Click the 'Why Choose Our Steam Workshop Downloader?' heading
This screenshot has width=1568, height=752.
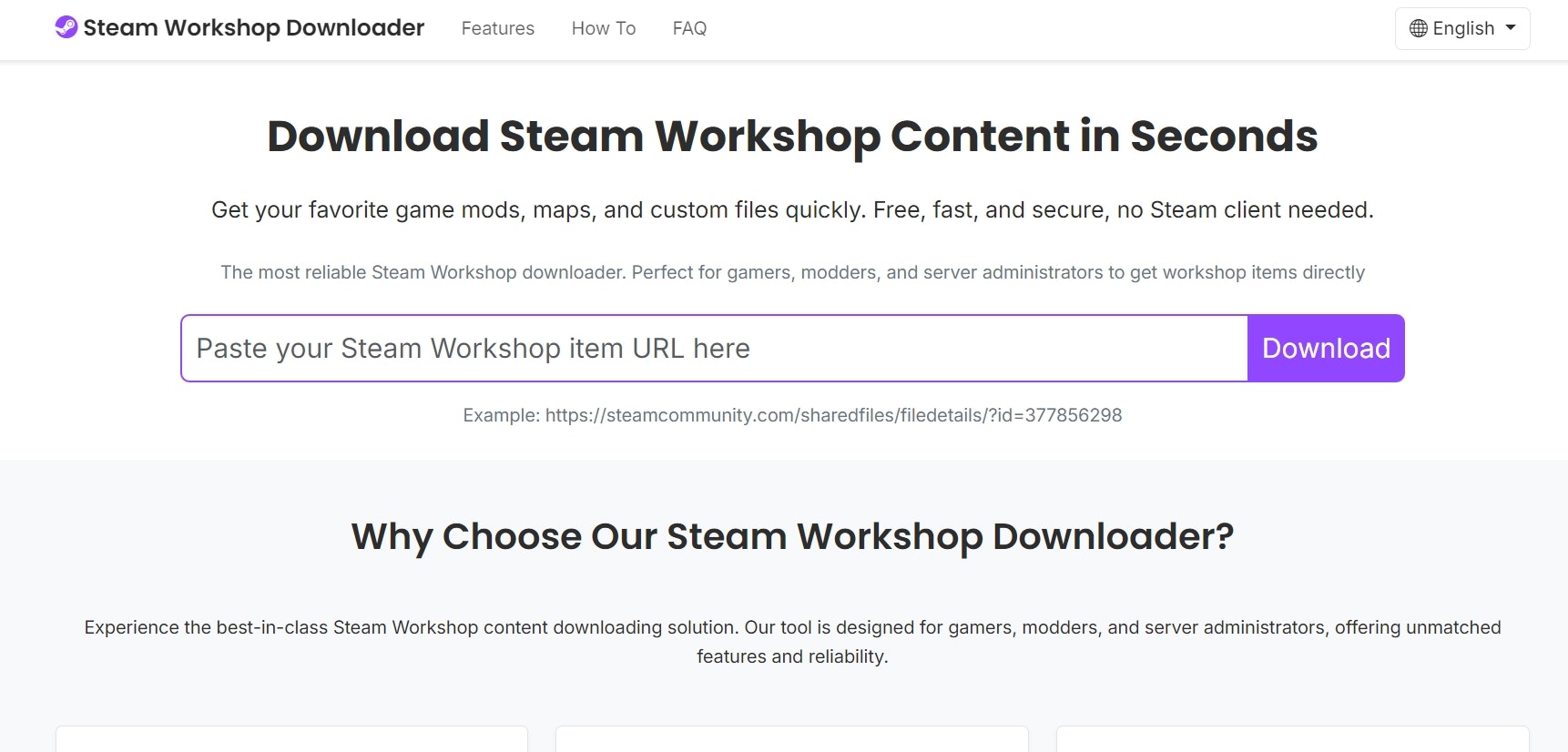tap(792, 536)
